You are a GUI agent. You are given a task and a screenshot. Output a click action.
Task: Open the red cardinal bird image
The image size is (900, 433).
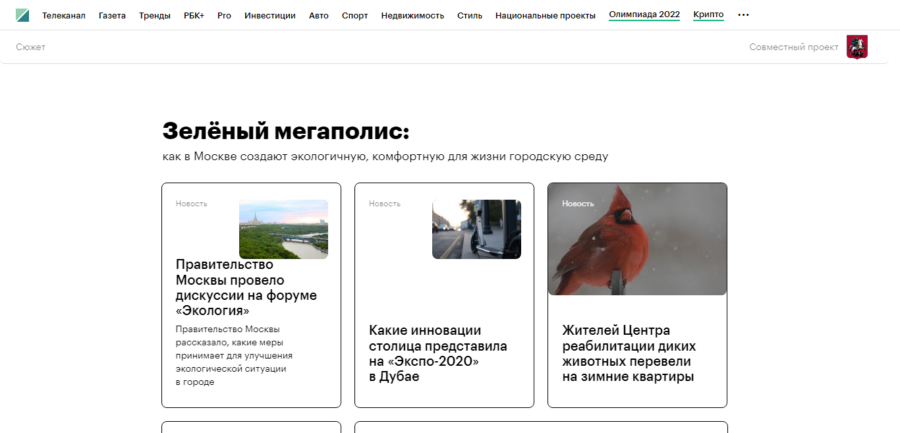(x=637, y=239)
